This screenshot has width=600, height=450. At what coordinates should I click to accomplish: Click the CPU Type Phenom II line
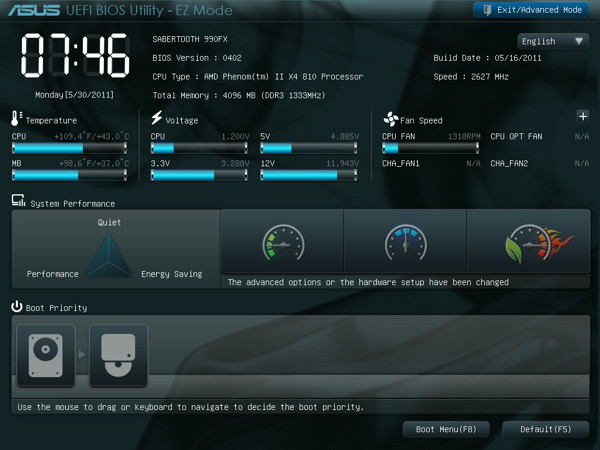pyautogui.click(x=258, y=77)
